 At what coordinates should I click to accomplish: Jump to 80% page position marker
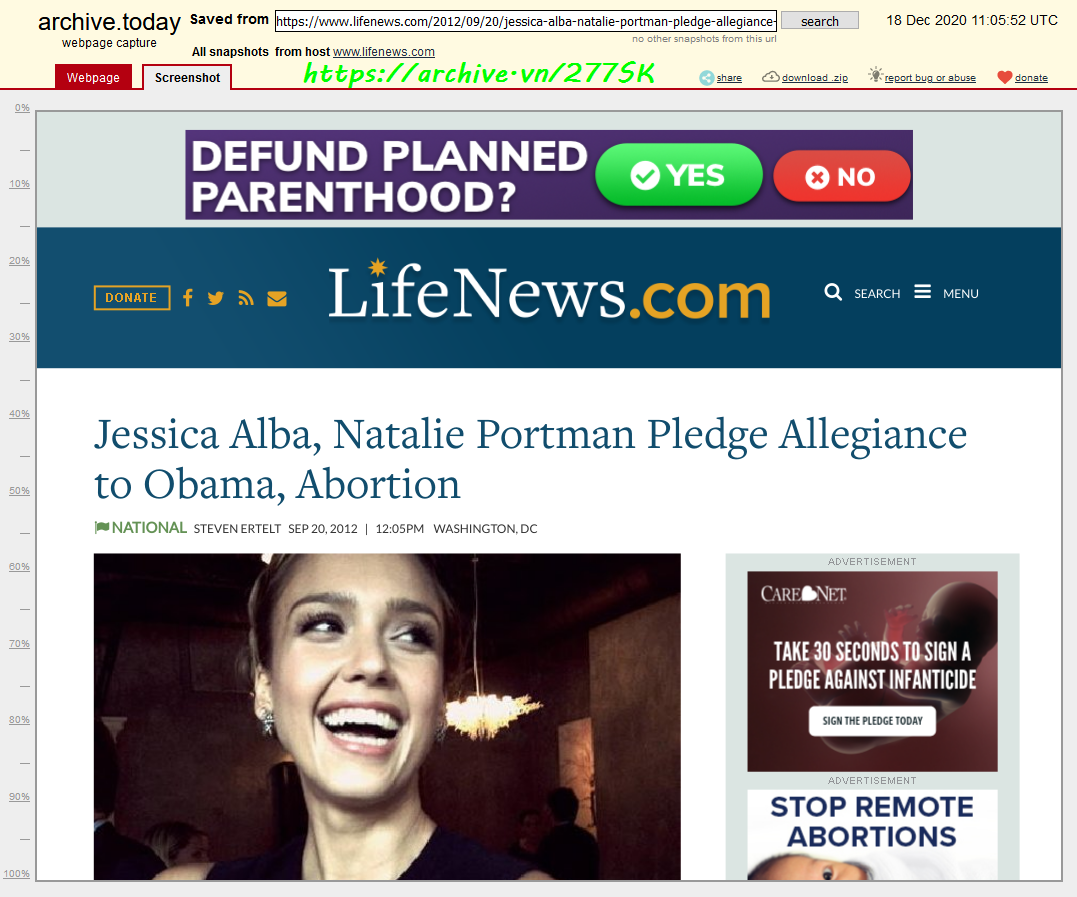pyautogui.click(x=19, y=720)
